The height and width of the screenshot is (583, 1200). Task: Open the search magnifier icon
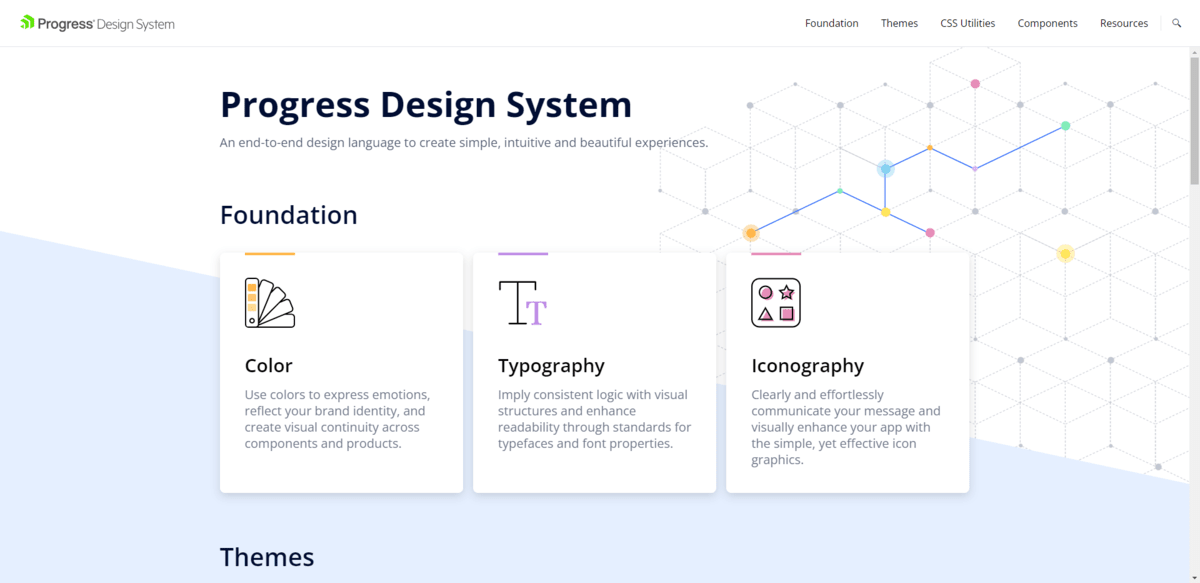pyautogui.click(x=1177, y=23)
